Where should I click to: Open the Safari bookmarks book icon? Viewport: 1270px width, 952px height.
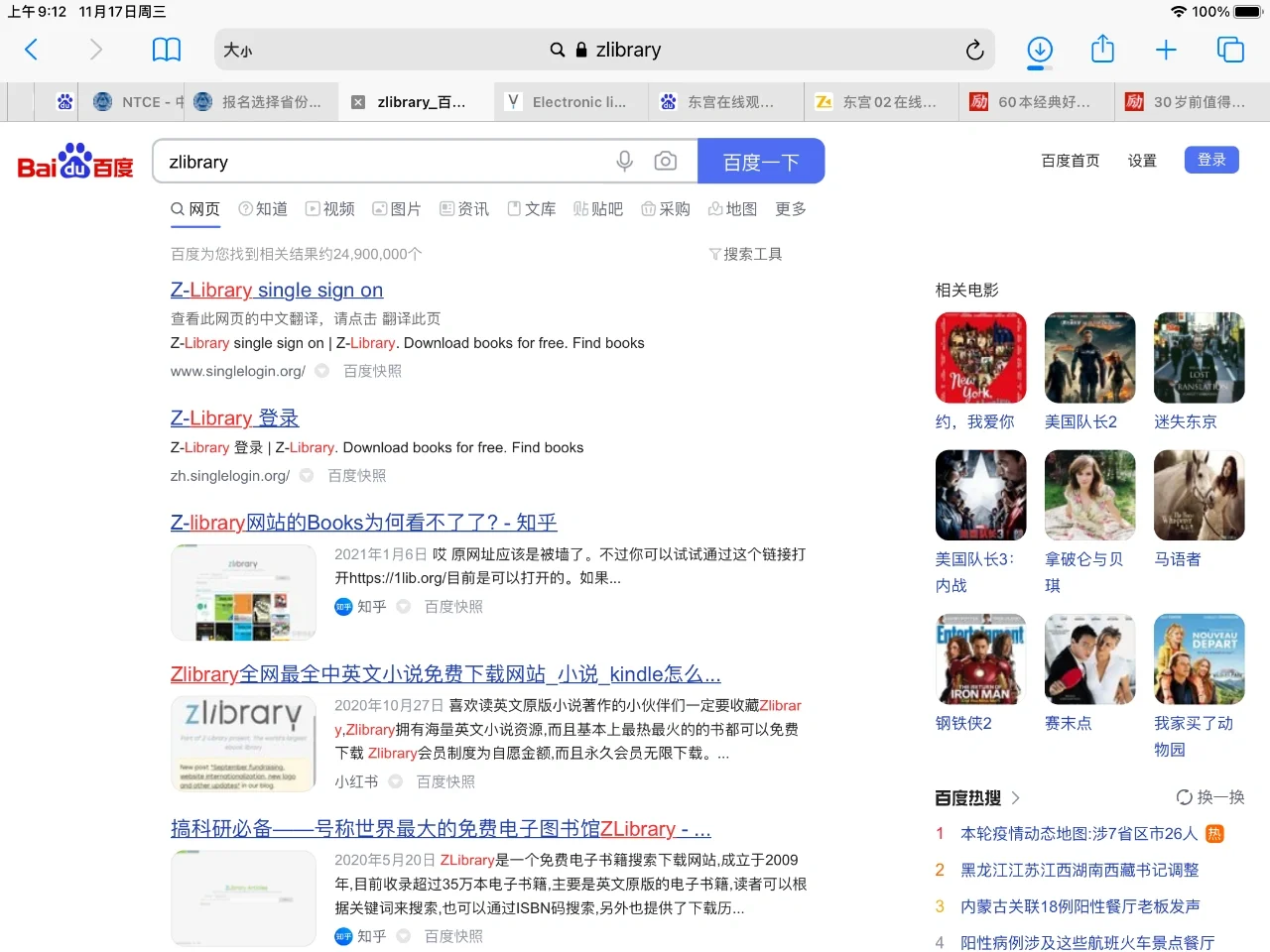pyautogui.click(x=166, y=50)
